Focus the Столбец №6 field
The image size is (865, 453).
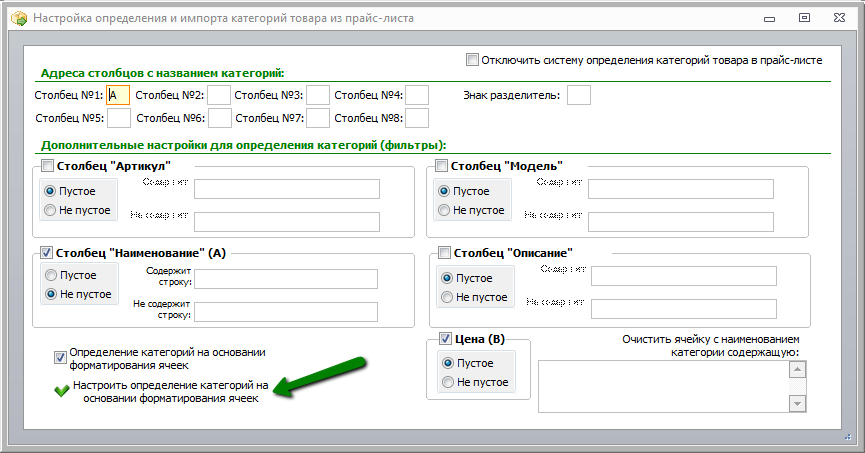220,118
